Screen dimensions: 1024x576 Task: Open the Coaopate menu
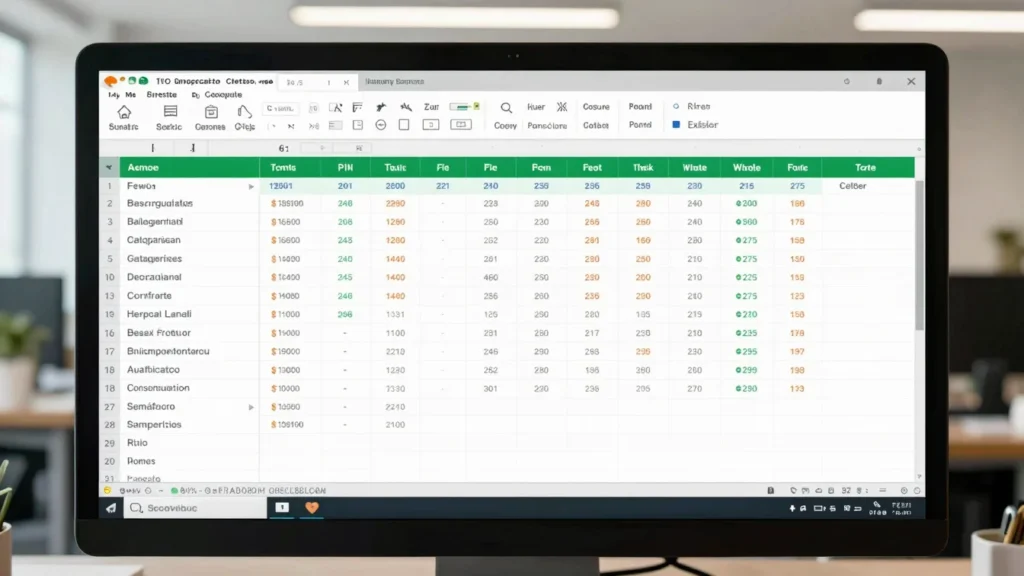click(x=223, y=95)
